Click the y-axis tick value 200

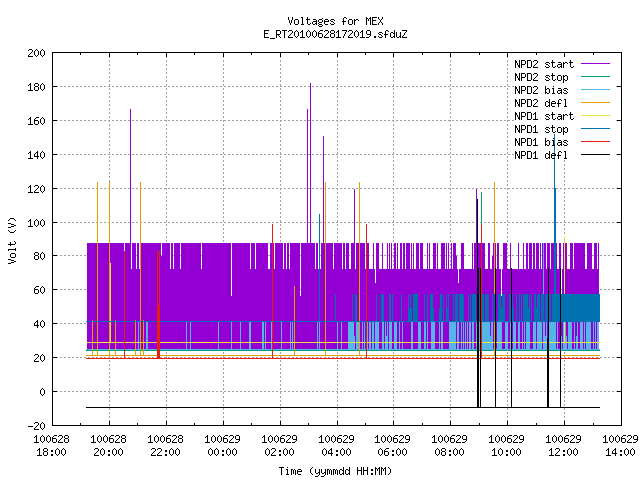tap(37, 53)
